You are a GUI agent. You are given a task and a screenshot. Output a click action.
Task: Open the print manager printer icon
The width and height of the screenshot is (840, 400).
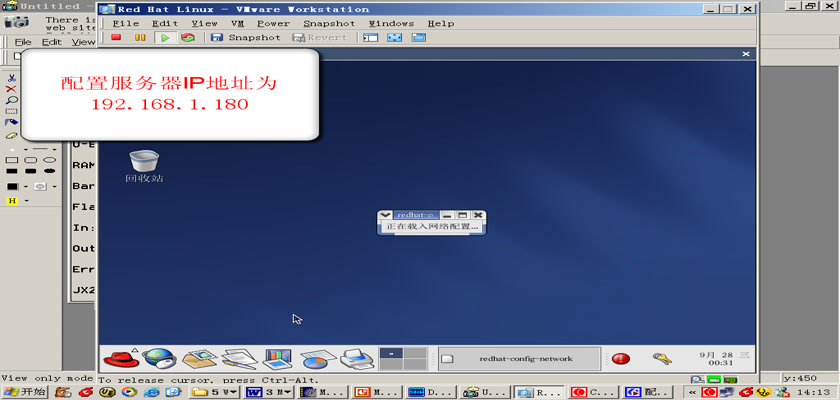coord(357,358)
